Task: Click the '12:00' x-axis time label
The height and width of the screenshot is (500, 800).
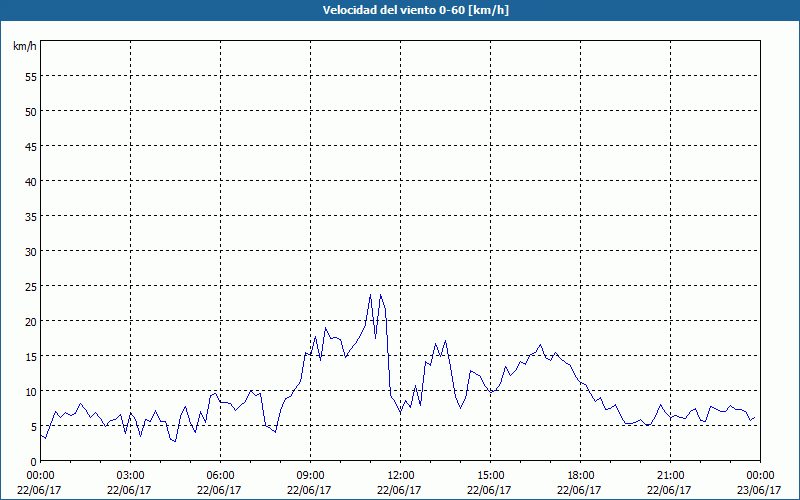Action: pyautogui.click(x=401, y=476)
